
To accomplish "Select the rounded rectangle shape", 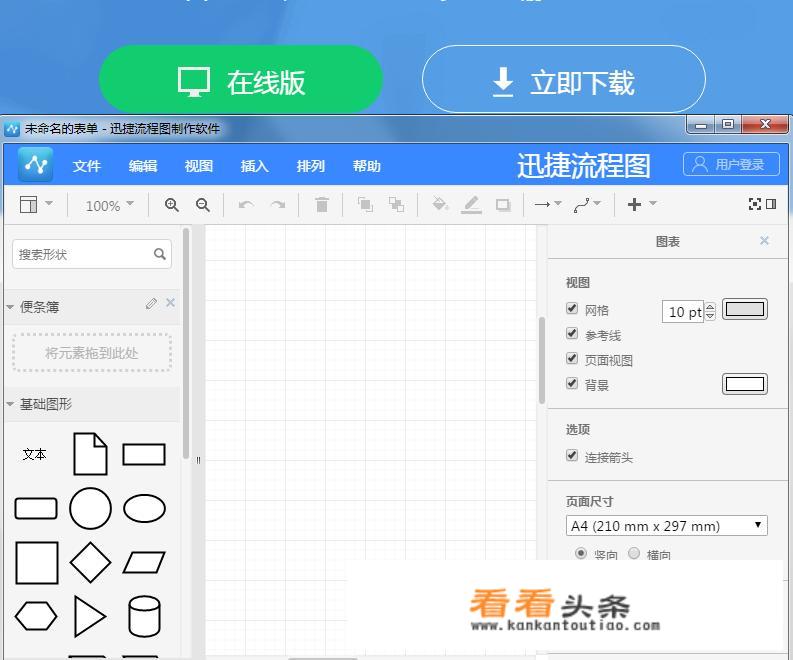I will pyautogui.click(x=36, y=508).
